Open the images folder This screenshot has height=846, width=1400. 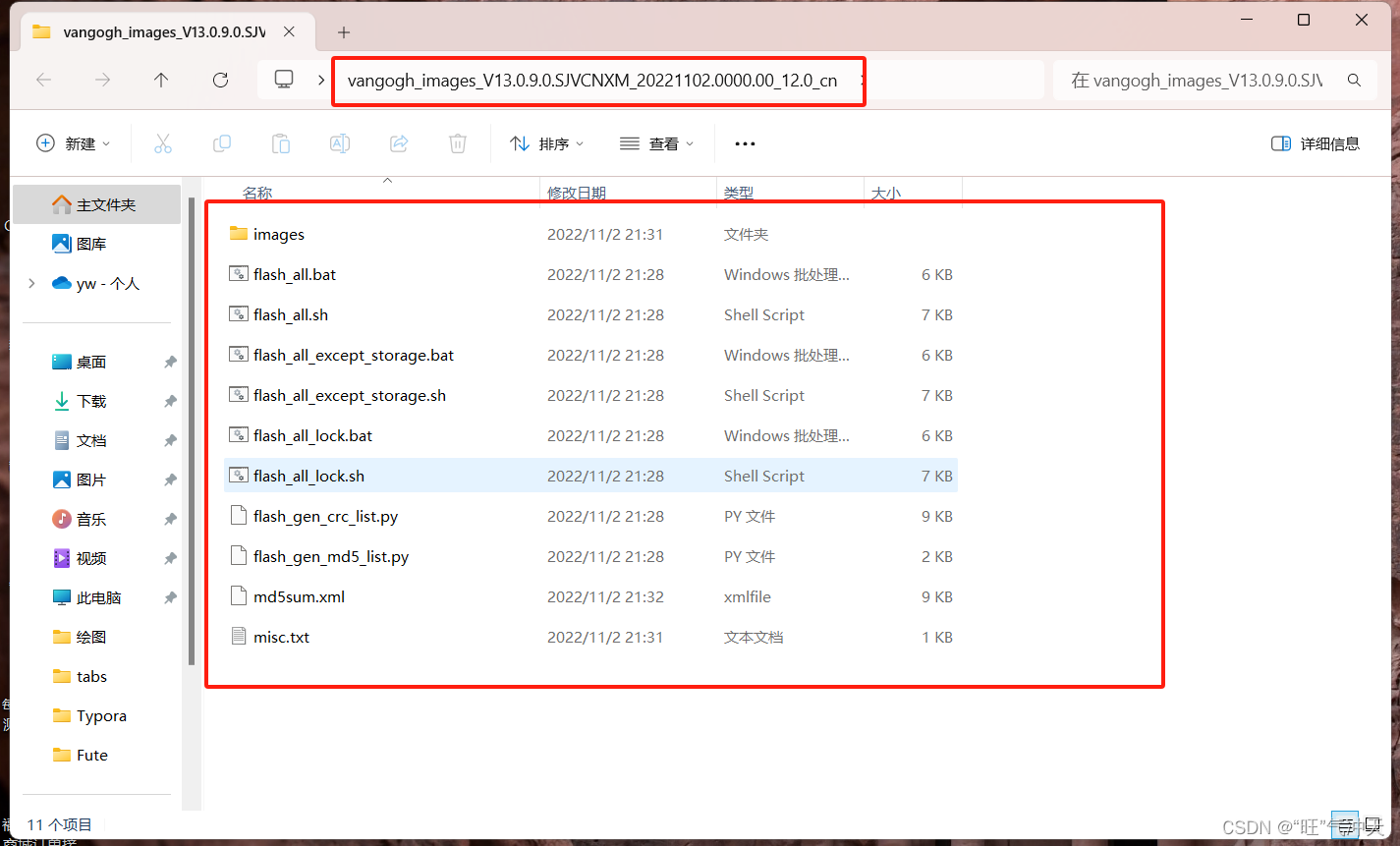pyautogui.click(x=278, y=235)
